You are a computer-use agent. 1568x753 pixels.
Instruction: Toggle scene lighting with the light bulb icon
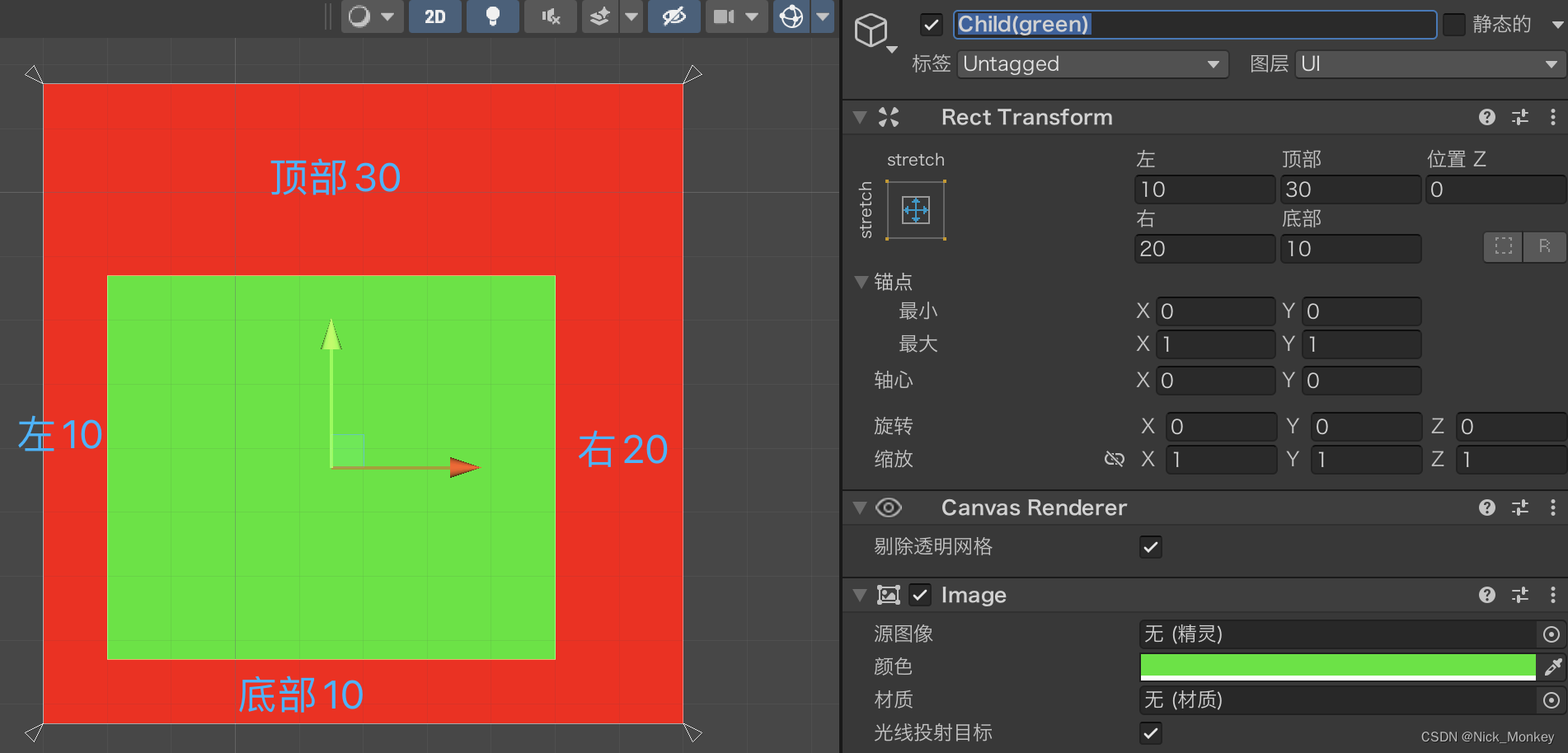tap(492, 16)
